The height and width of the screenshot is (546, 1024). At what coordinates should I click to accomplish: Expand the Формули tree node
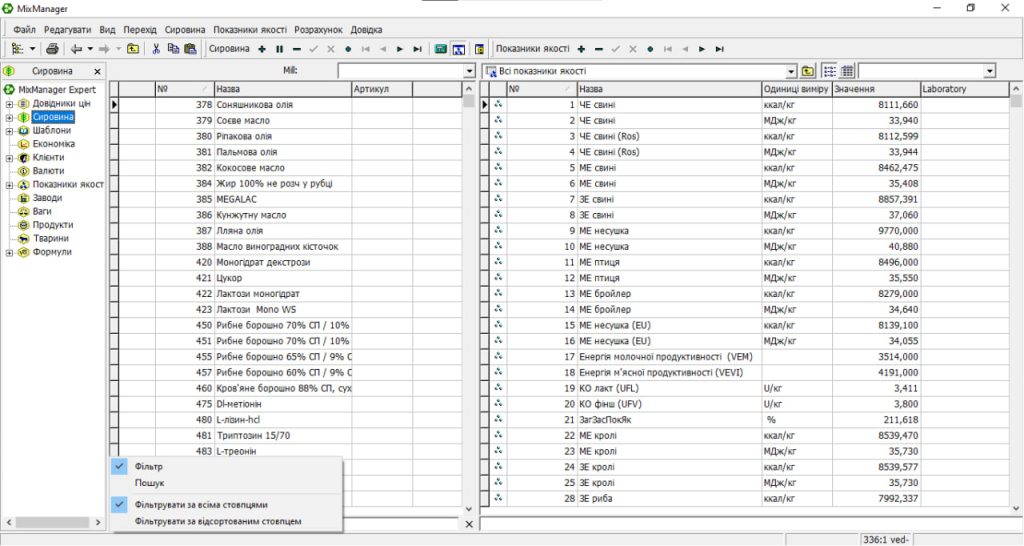(9, 253)
